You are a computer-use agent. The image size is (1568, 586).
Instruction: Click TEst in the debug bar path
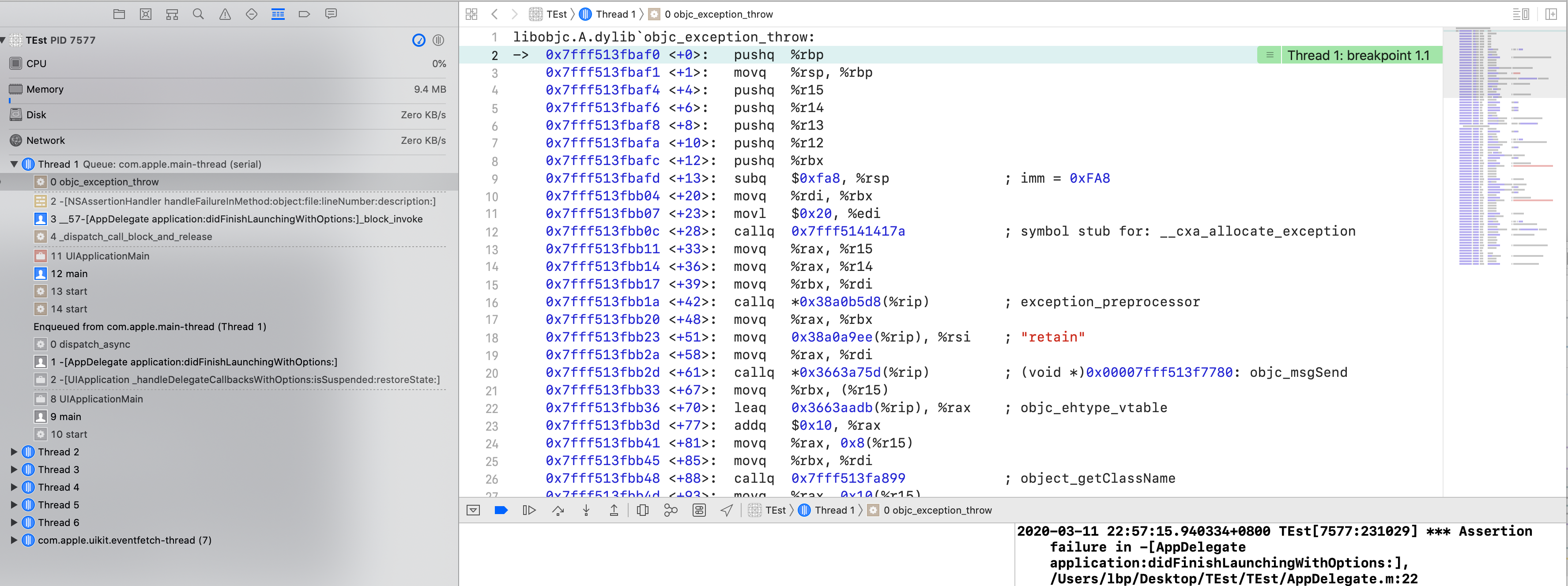pos(768,511)
